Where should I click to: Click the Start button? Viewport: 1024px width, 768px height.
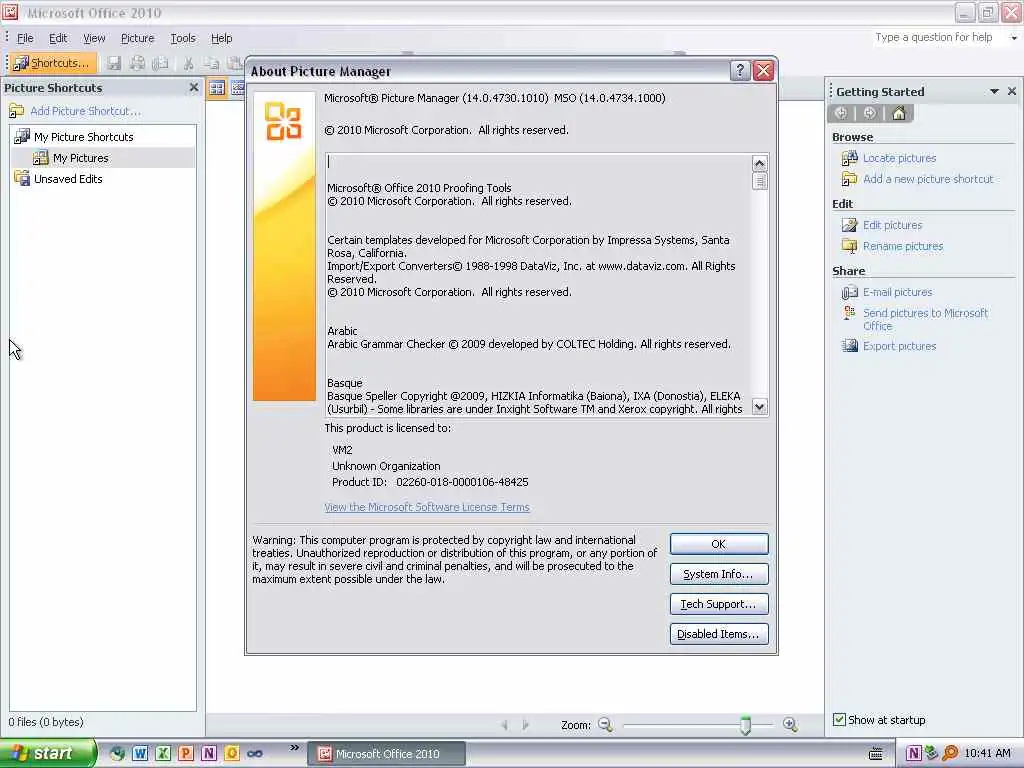(48, 754)
